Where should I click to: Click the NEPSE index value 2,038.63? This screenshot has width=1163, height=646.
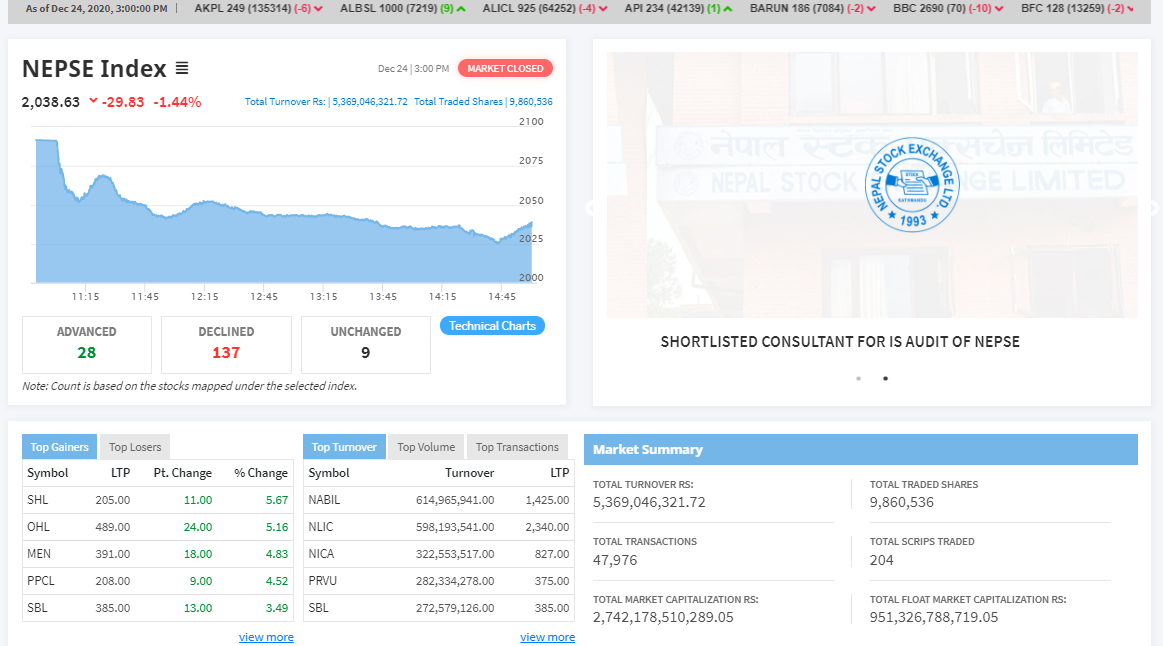point(50,102)
